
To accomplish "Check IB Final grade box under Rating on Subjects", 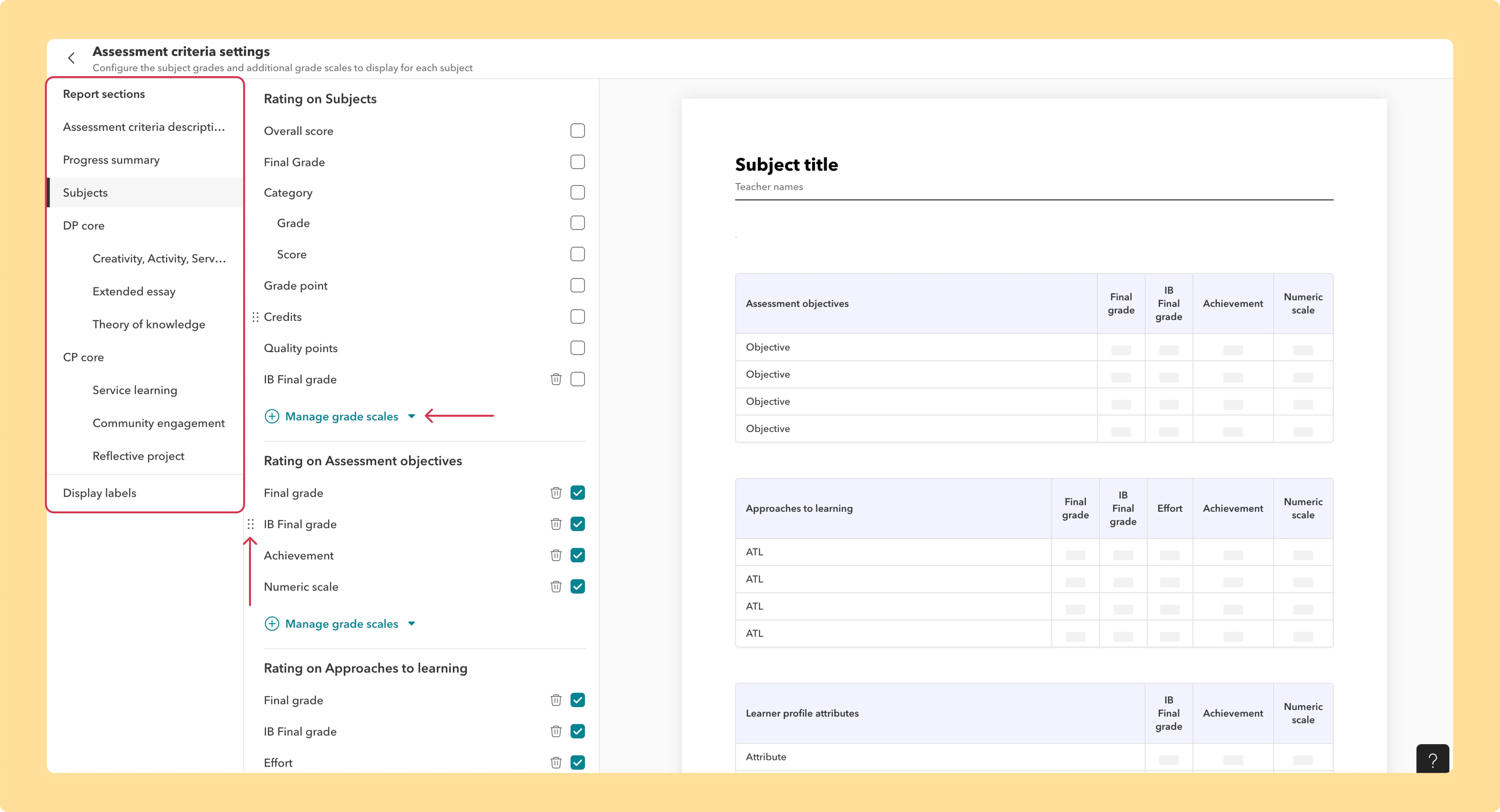I will [578, 379].
